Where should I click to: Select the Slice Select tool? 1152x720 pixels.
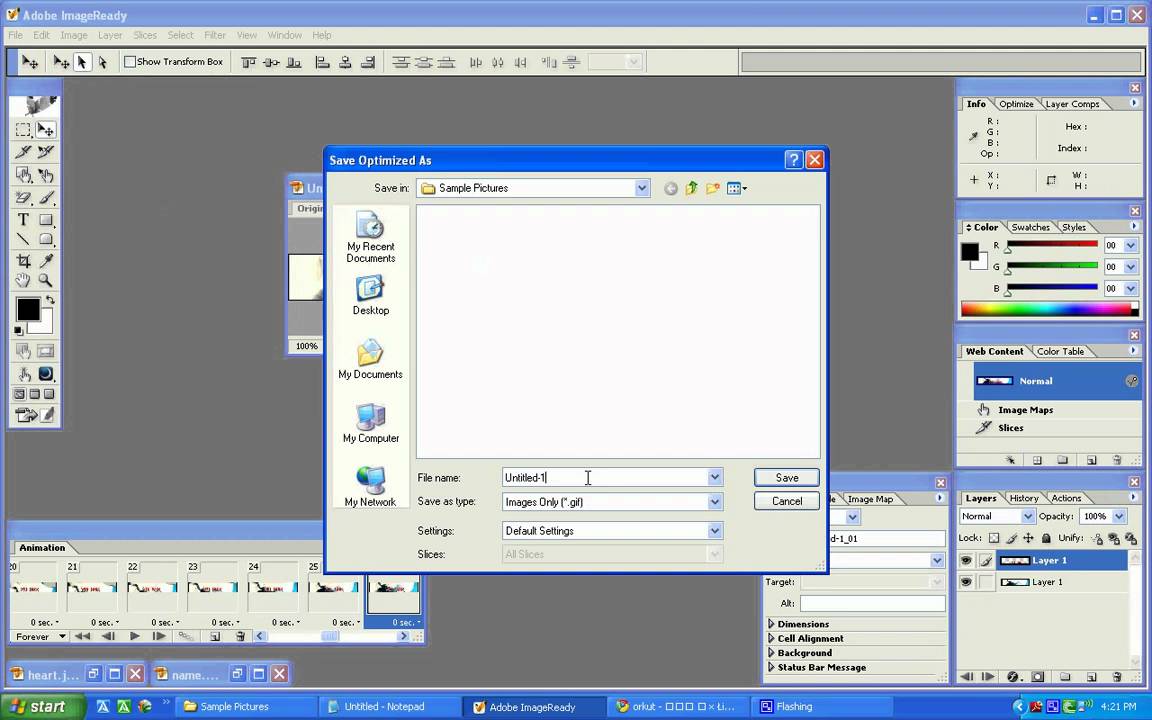(46, 152)
